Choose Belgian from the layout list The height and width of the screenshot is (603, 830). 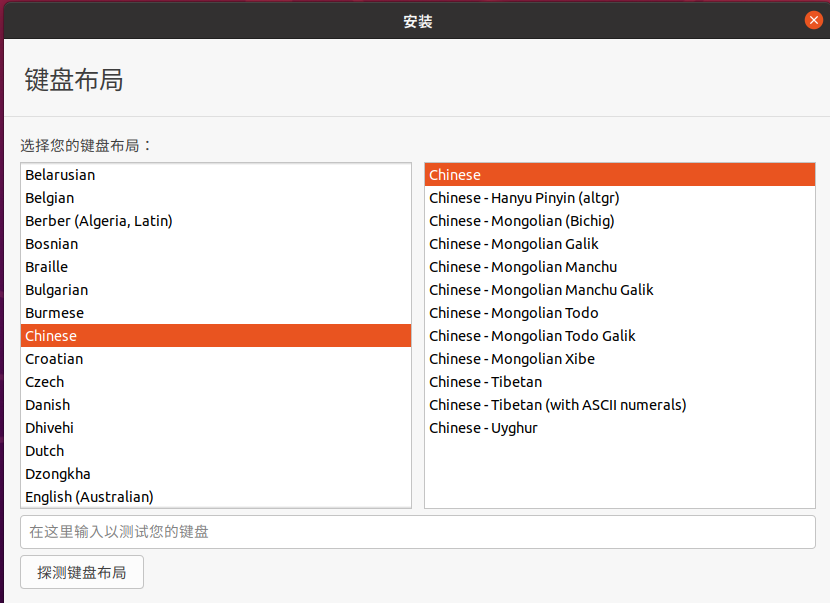pyautogui.click(x=216, y=198)
